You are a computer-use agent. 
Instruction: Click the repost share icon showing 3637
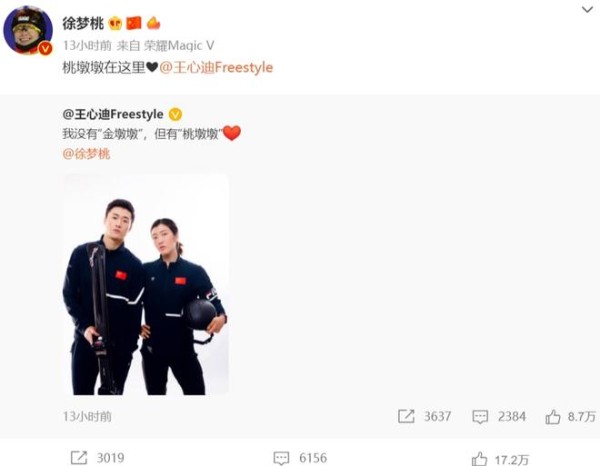tap(406, 416)
